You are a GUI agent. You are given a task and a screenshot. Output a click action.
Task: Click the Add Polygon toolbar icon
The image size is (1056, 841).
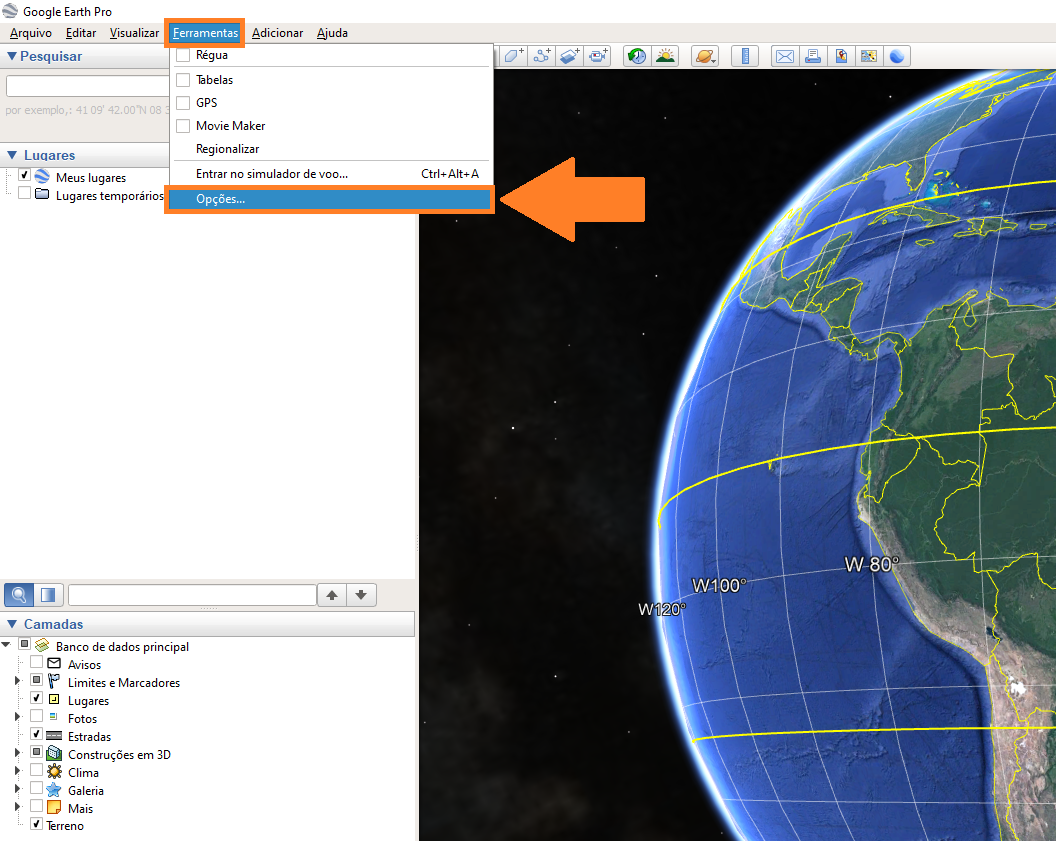[x=514, y=56]
